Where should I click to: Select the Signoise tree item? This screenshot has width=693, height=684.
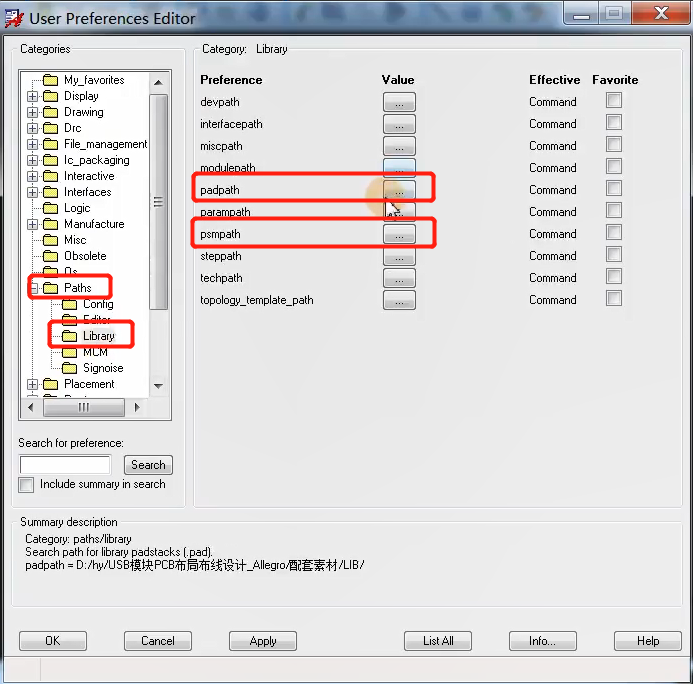click(103, 368)
